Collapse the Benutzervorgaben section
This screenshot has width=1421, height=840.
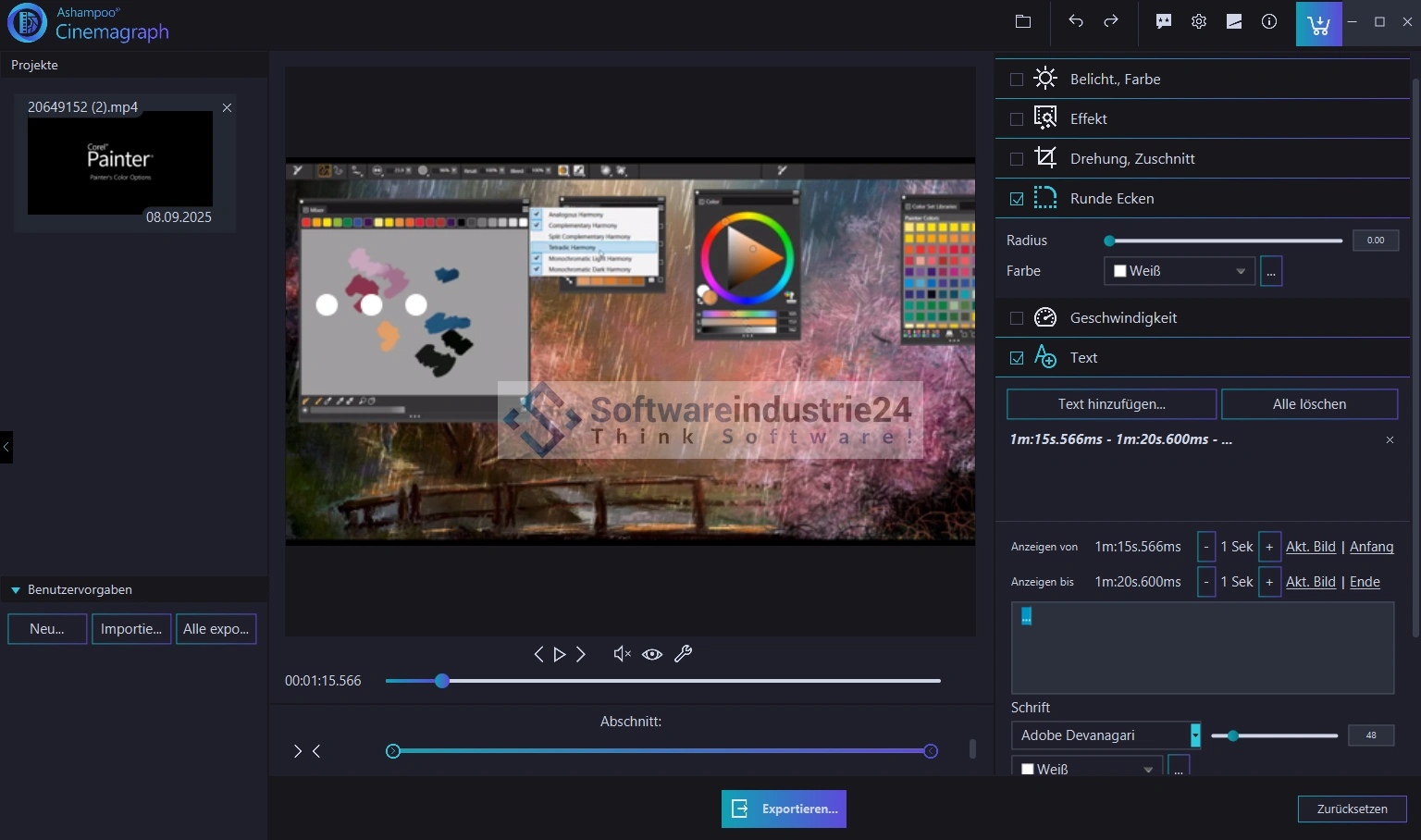[x=16, y=590]
